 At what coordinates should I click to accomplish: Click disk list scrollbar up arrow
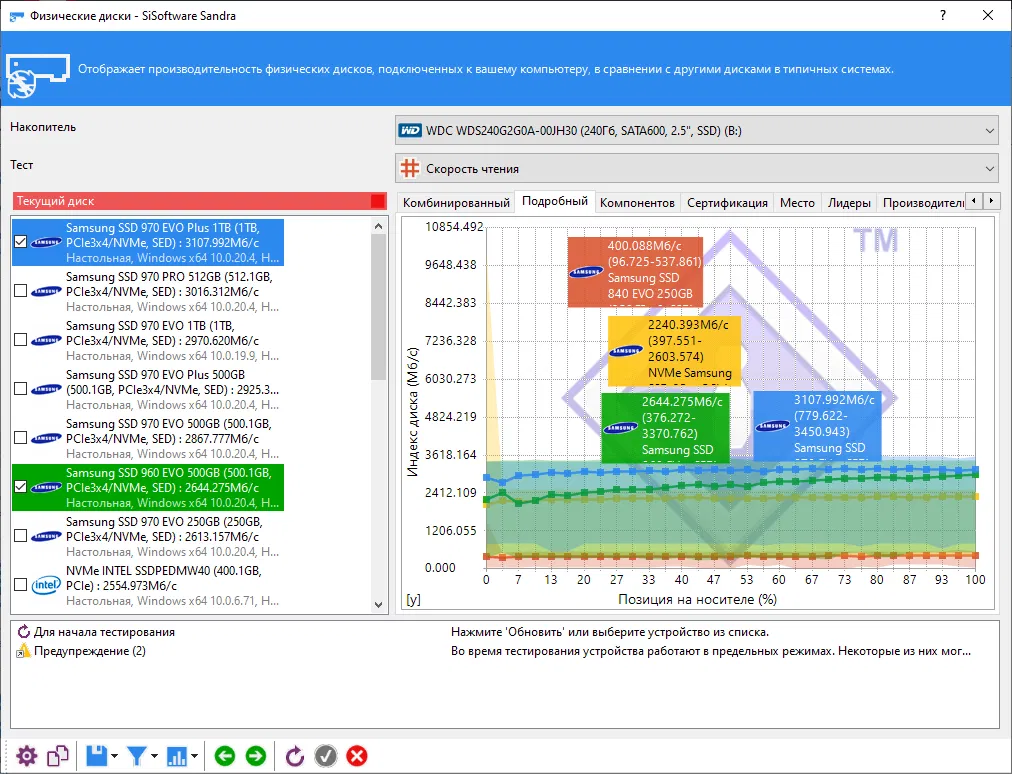pyautogui.click(x=378, y=226)
